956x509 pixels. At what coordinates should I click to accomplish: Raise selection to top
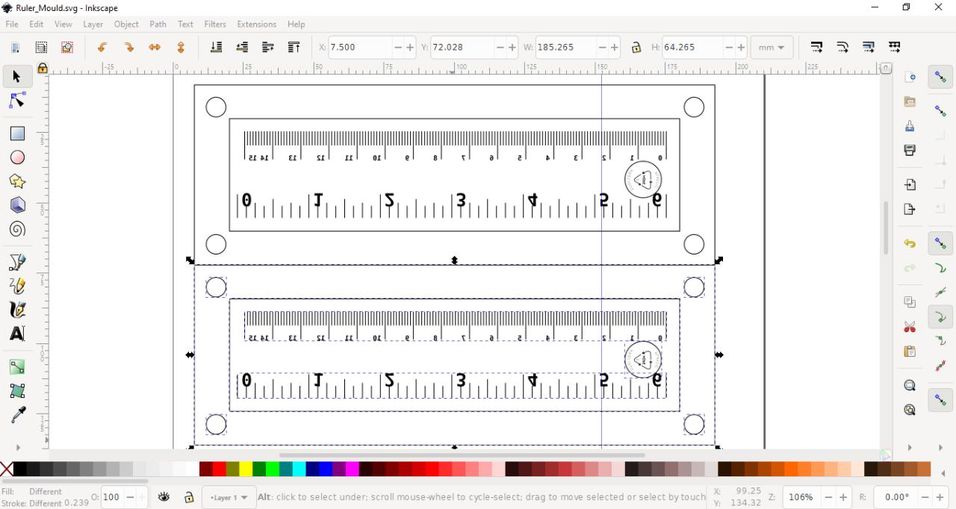294,47
